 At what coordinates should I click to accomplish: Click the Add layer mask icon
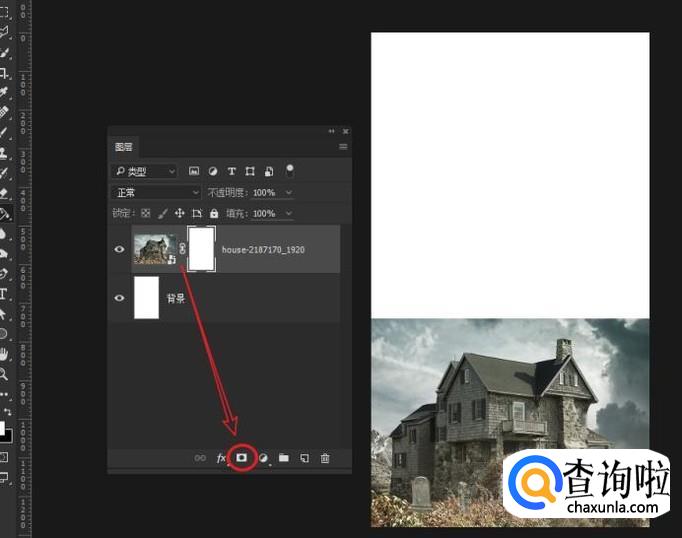click(241, 458)
